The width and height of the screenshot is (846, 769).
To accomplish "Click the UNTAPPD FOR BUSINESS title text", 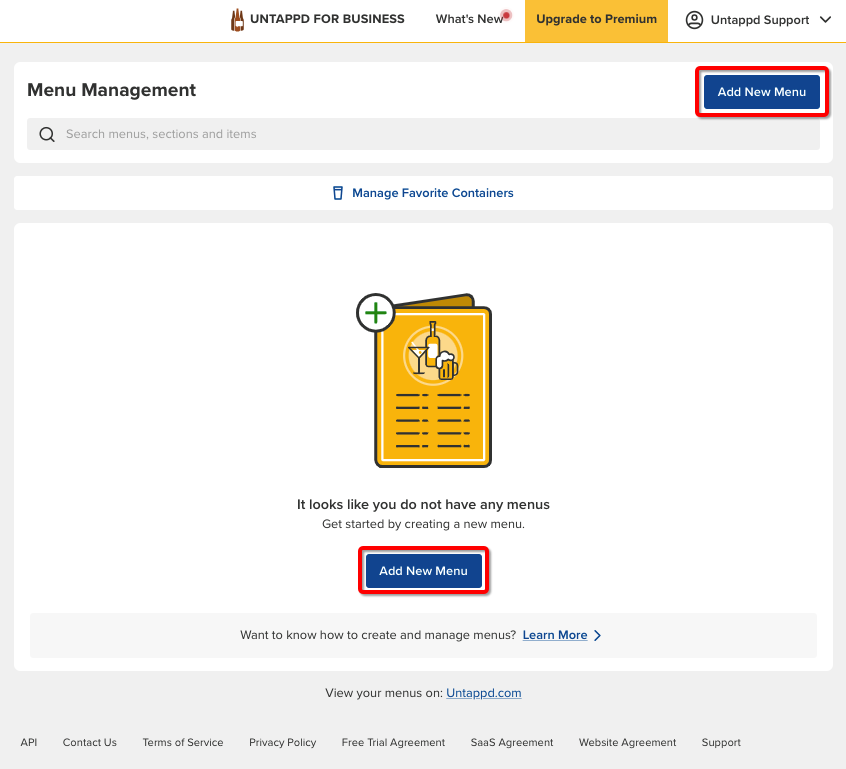I will [x=327, y=19].
